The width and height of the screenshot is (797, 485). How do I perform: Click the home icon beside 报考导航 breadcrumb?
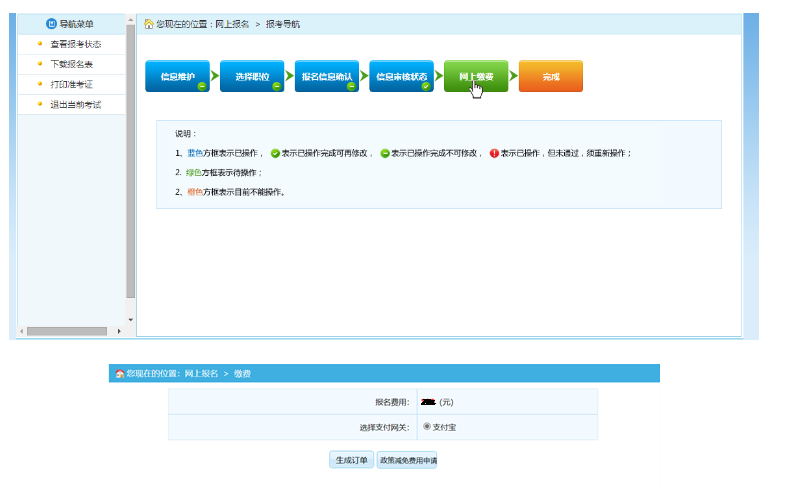149,24
